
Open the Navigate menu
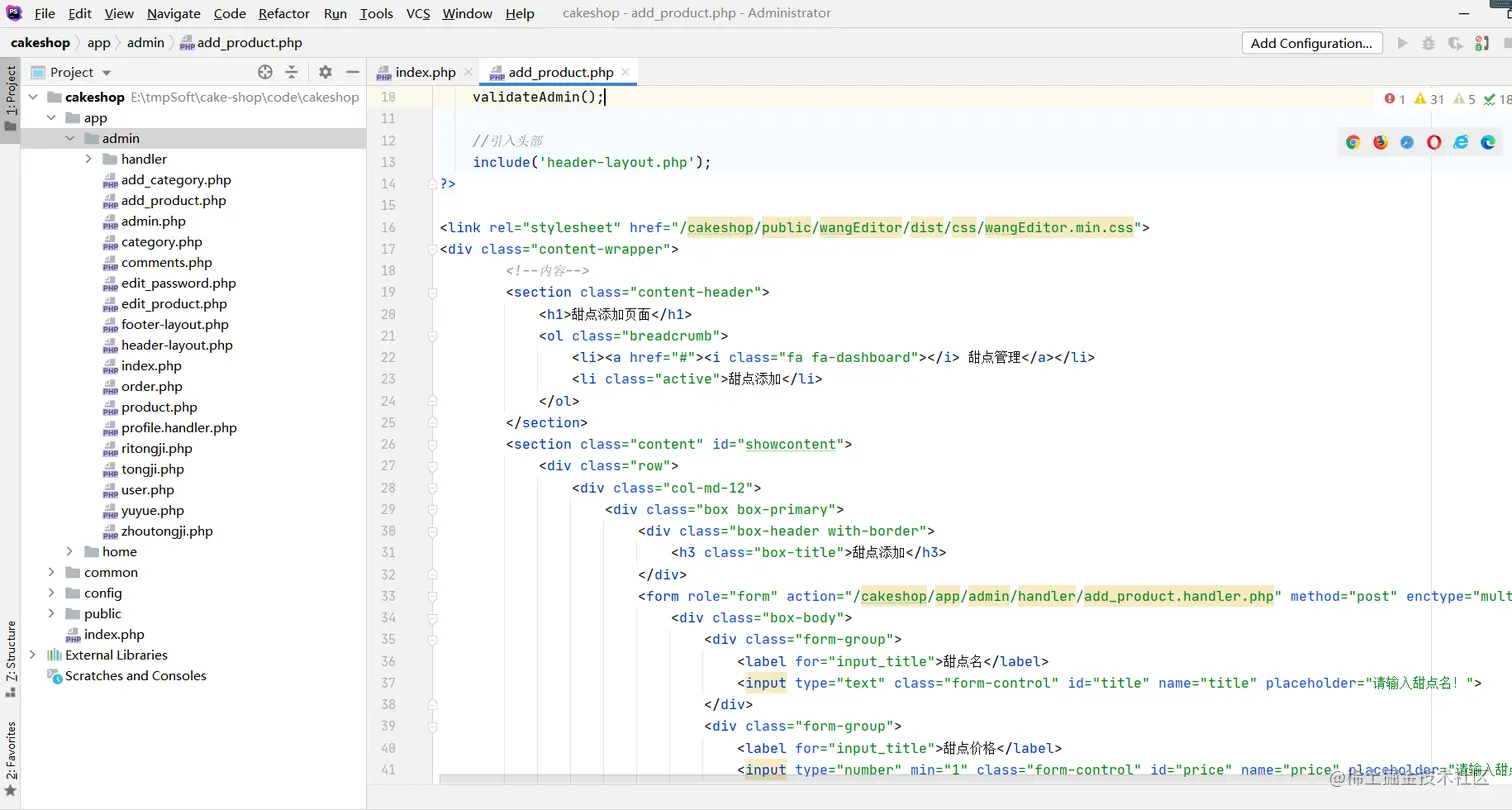click(x=173, y=14)
